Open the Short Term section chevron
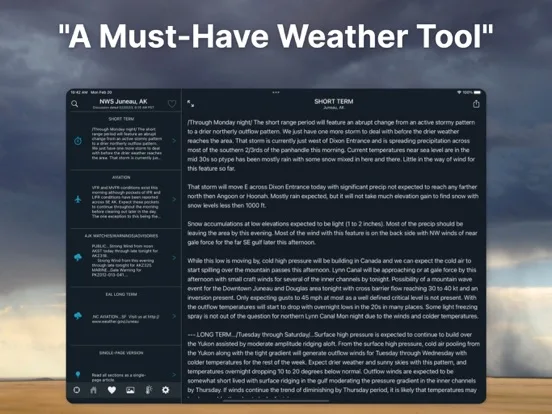Screen dimensions: 552x414 [x=174, y=141]
